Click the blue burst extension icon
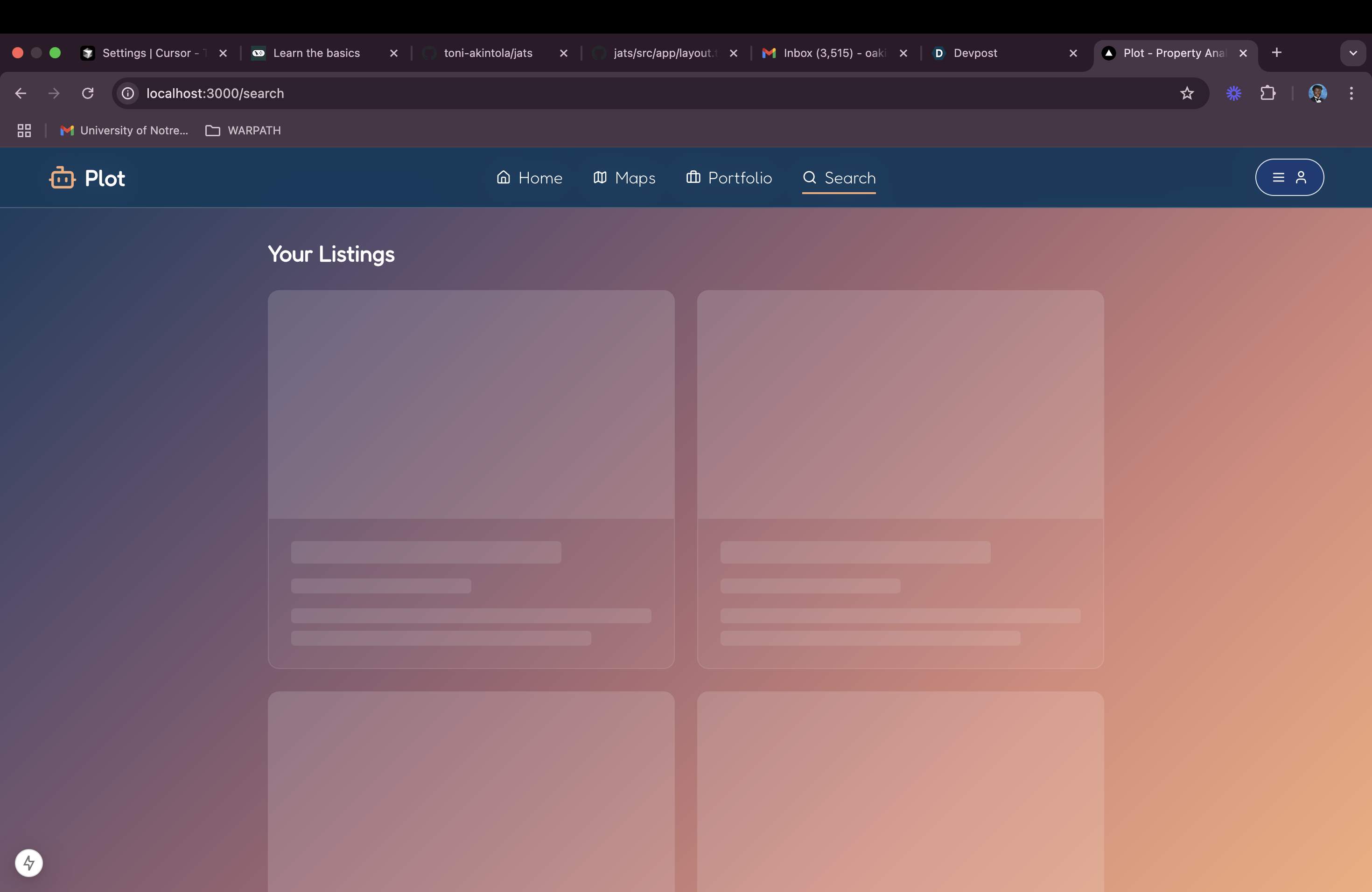 [x=1234, y=93]
